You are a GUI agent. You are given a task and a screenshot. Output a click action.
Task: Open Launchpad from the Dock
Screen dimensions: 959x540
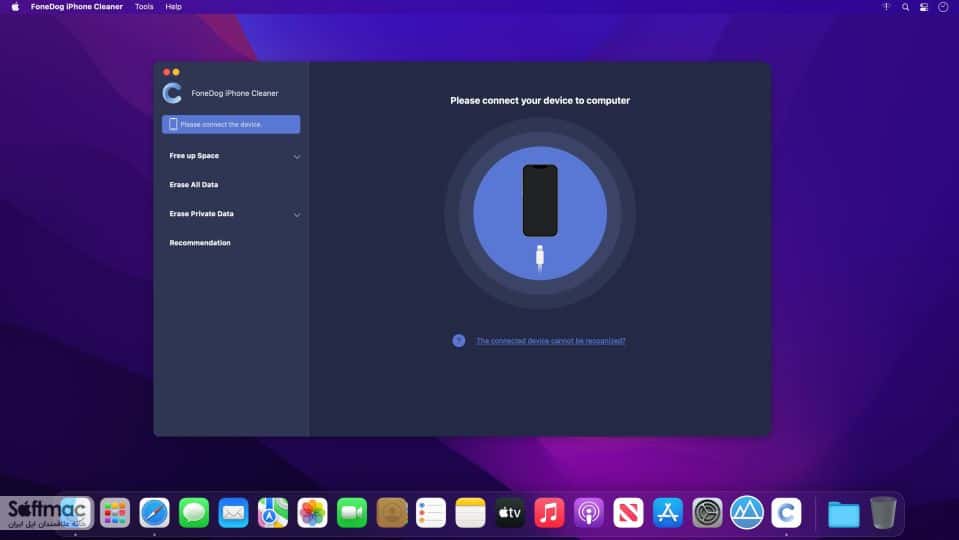pyautogui.click(x=115, y=512)
